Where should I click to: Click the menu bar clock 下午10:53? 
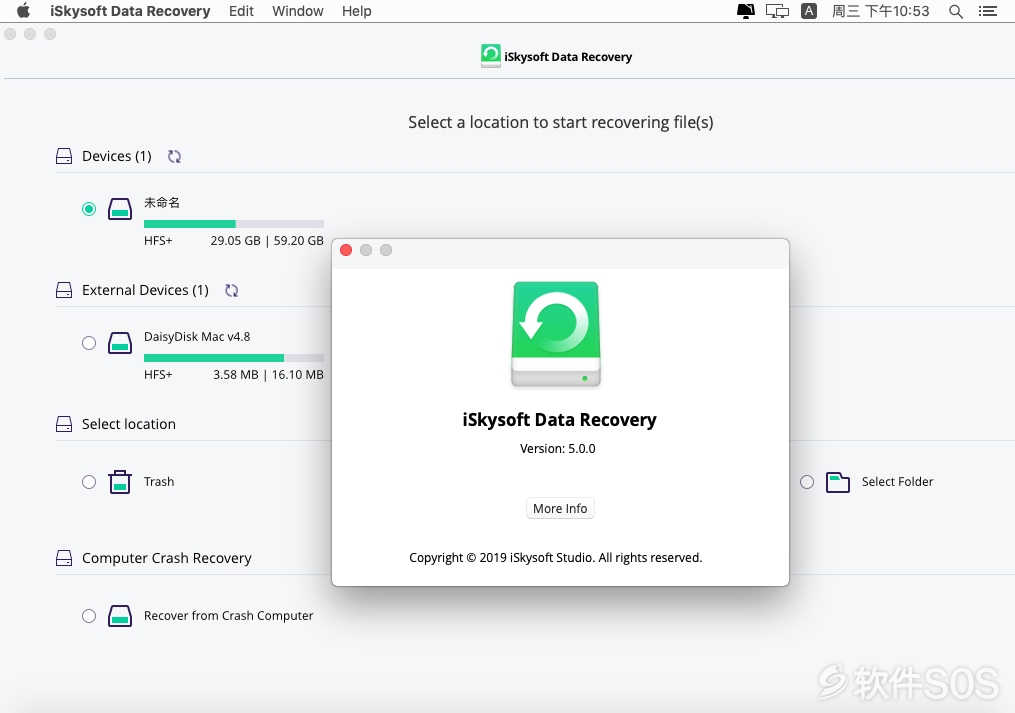pos(897,11)
